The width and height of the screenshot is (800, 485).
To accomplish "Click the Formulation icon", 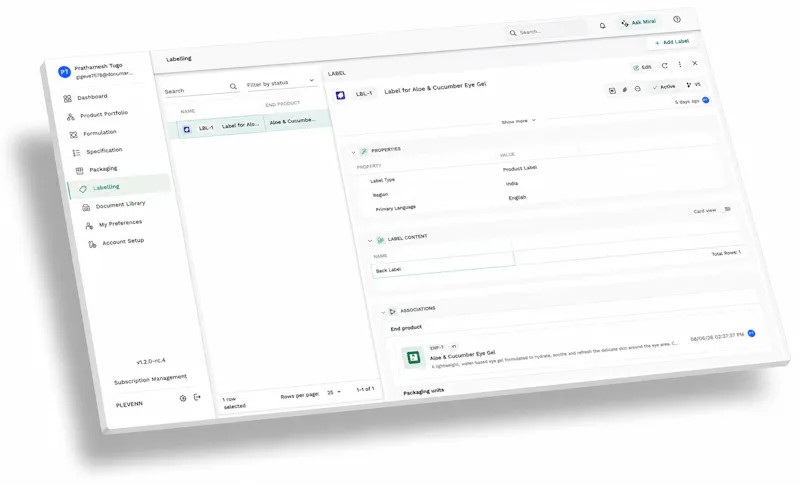I will pyautogui.click(x=73, y=135).
